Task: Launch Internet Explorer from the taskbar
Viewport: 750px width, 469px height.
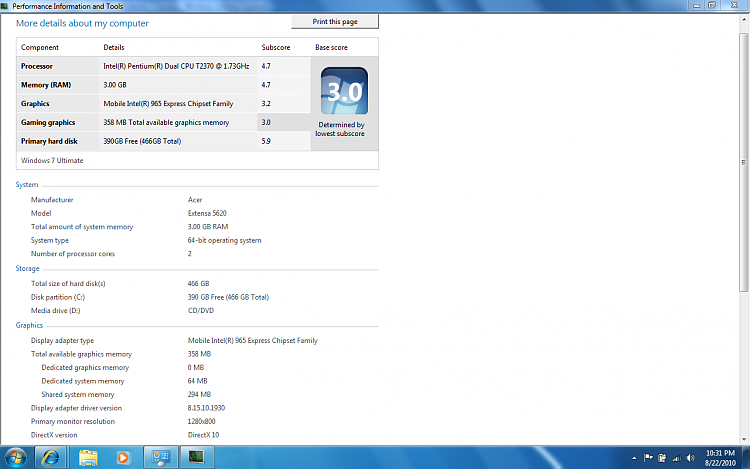Action: click(x=50, y=458)
